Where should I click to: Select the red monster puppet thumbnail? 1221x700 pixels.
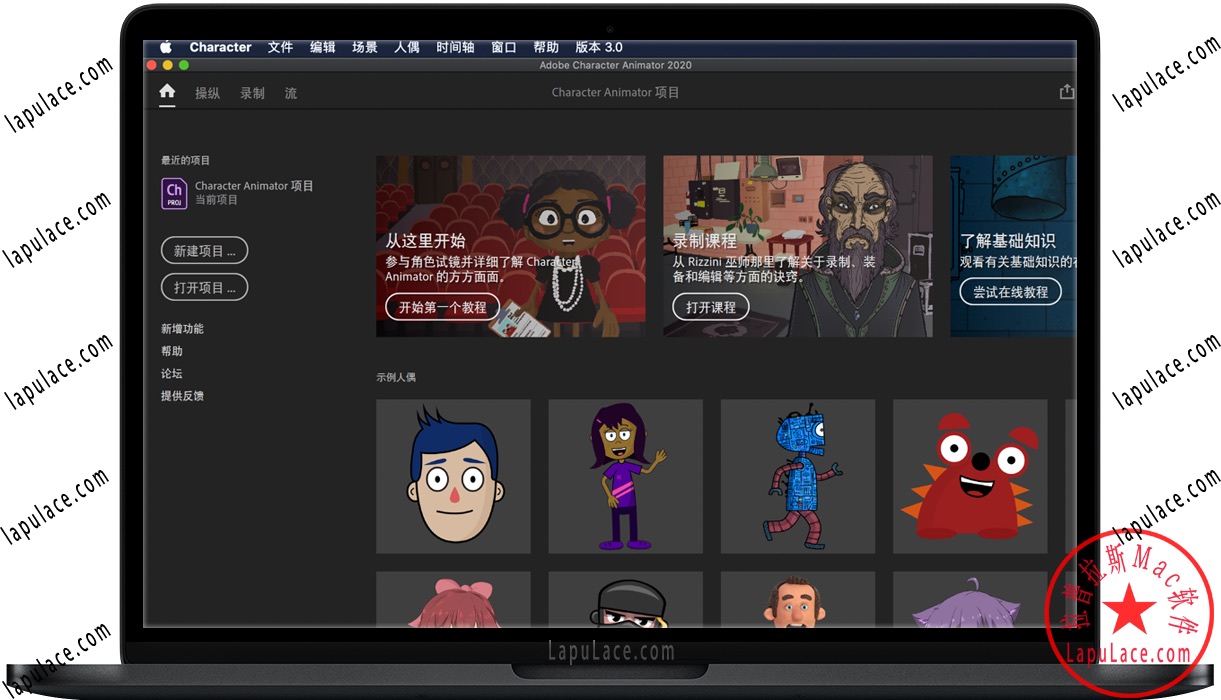[969, 475]
